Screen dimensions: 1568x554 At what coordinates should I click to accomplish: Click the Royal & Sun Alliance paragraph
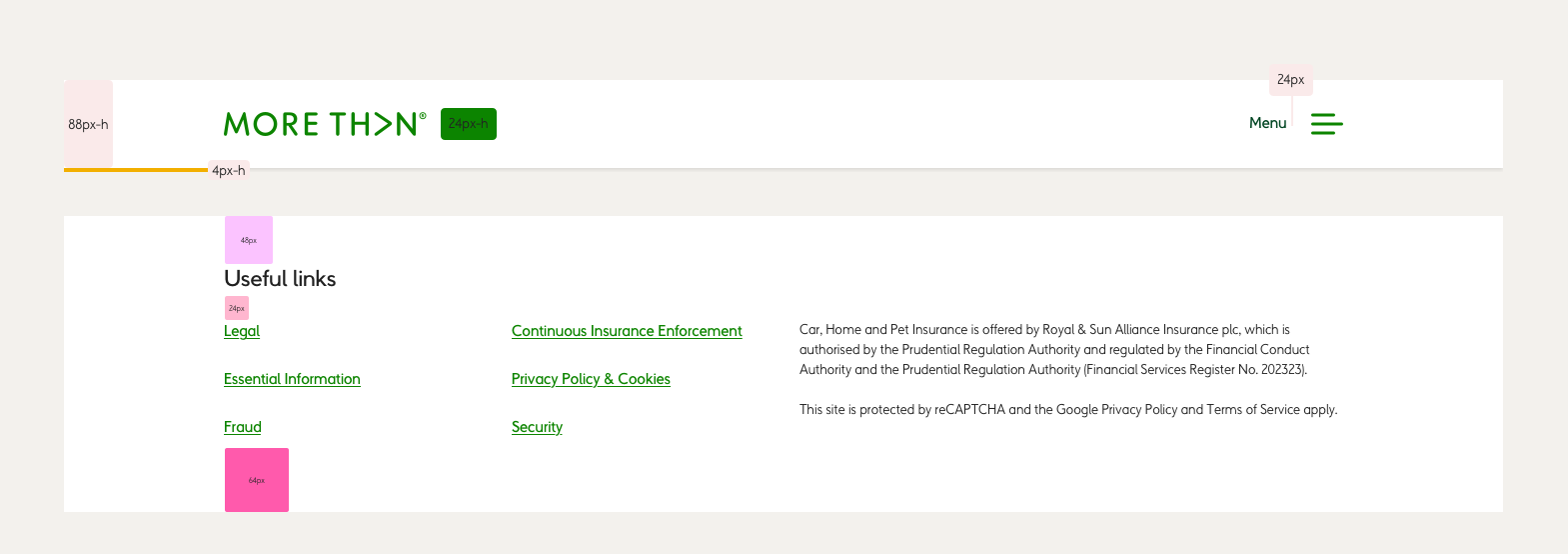pos(1054,349)
